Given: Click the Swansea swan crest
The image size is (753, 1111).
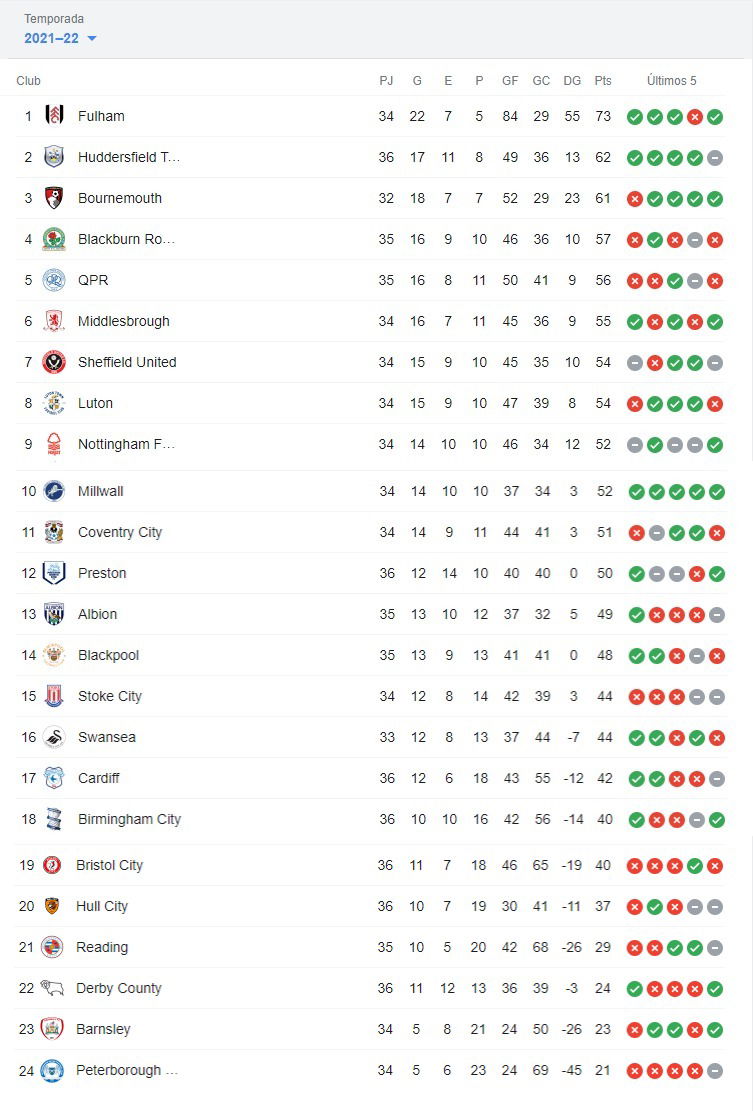Looking at the screenshot, I should tap(54, 737).
